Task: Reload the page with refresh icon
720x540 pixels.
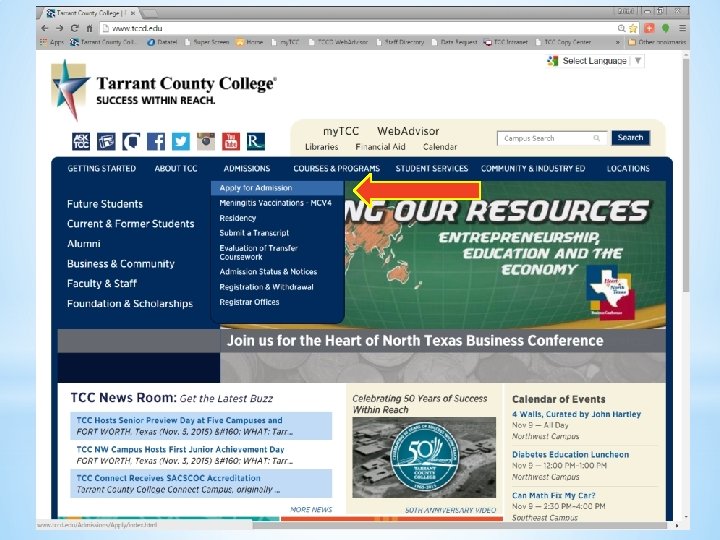Action: coord(74,28)
